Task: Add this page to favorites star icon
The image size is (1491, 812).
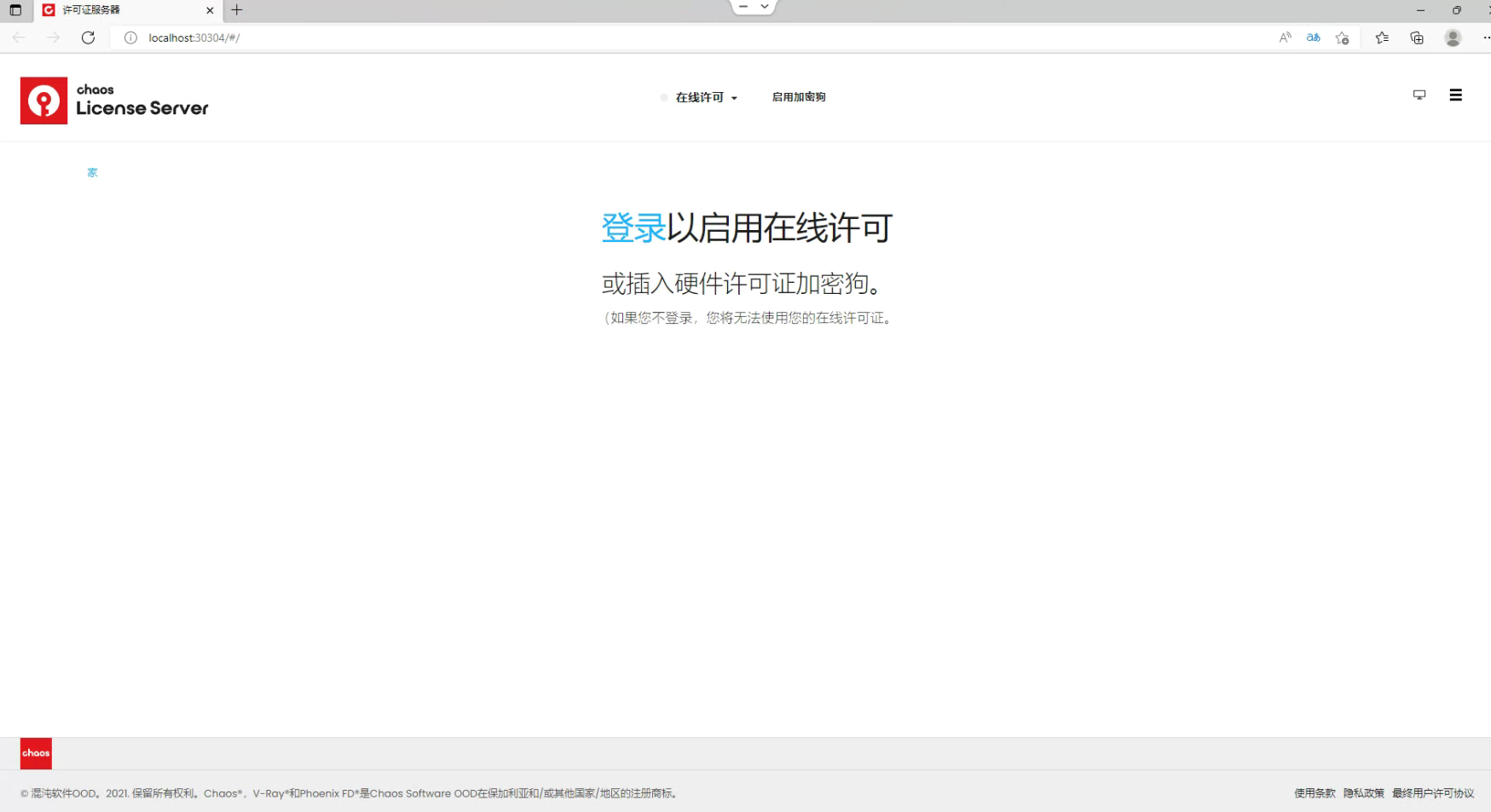Action: tap(1343, 37)
